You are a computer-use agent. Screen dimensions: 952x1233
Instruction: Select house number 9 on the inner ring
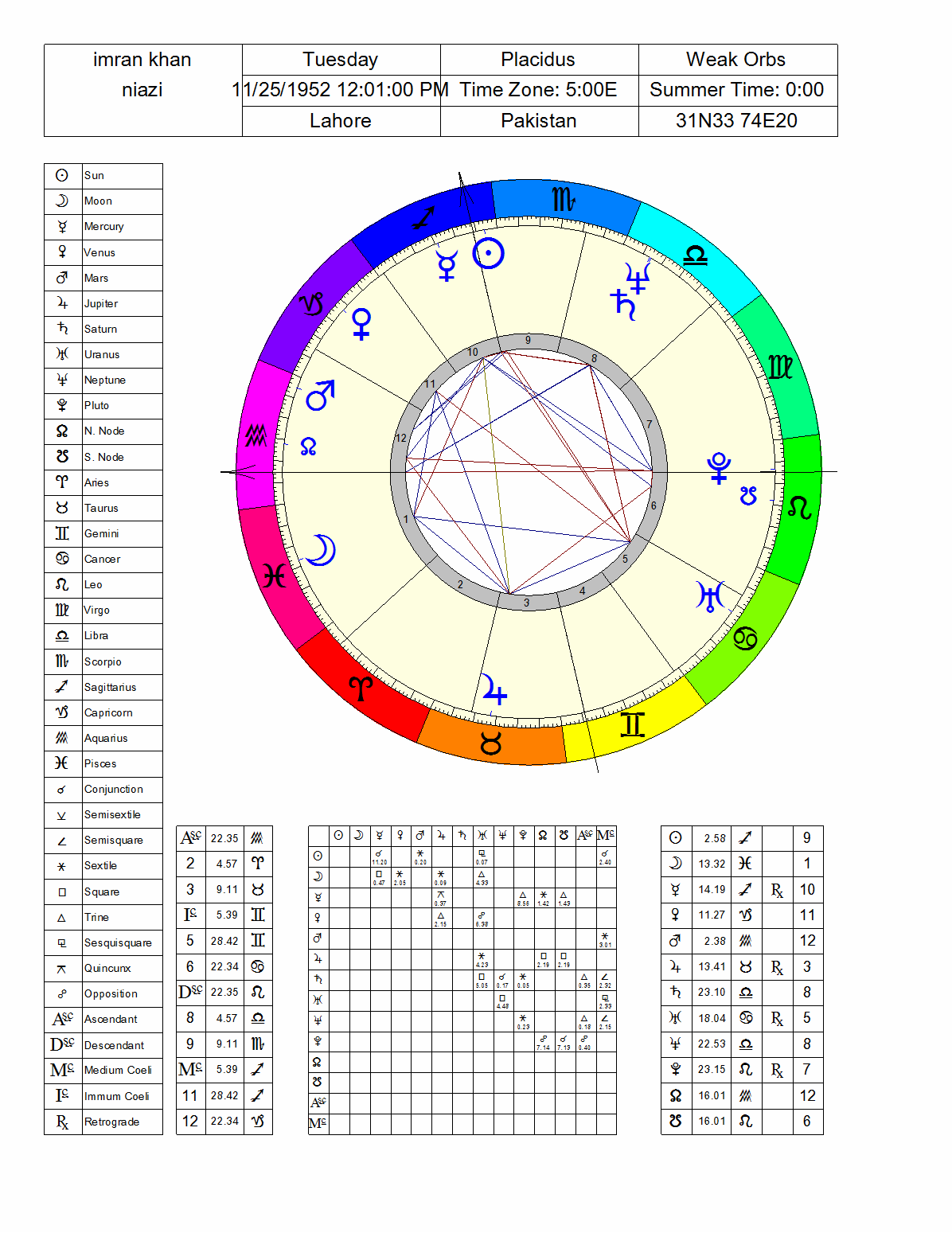[528, 341]
